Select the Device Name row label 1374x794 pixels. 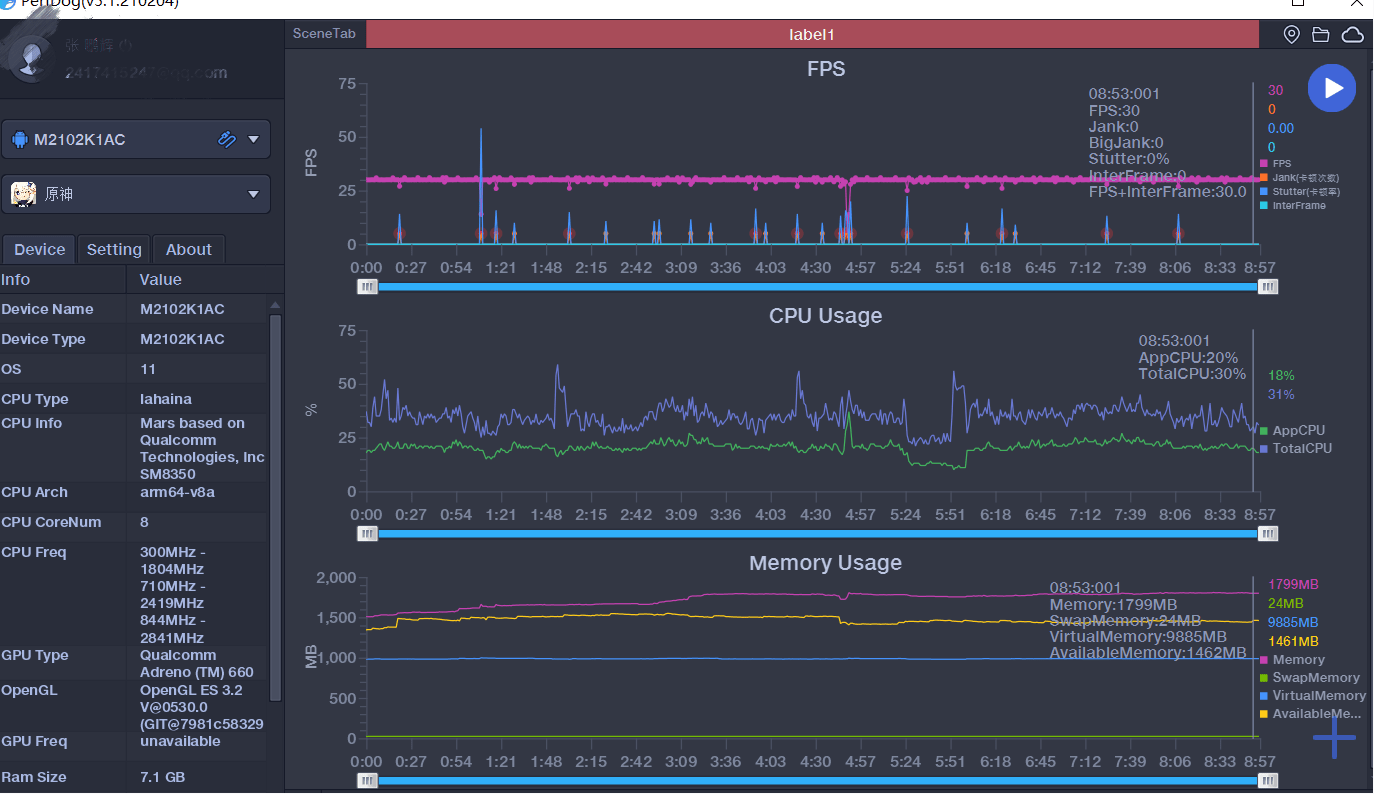point(47,309)
